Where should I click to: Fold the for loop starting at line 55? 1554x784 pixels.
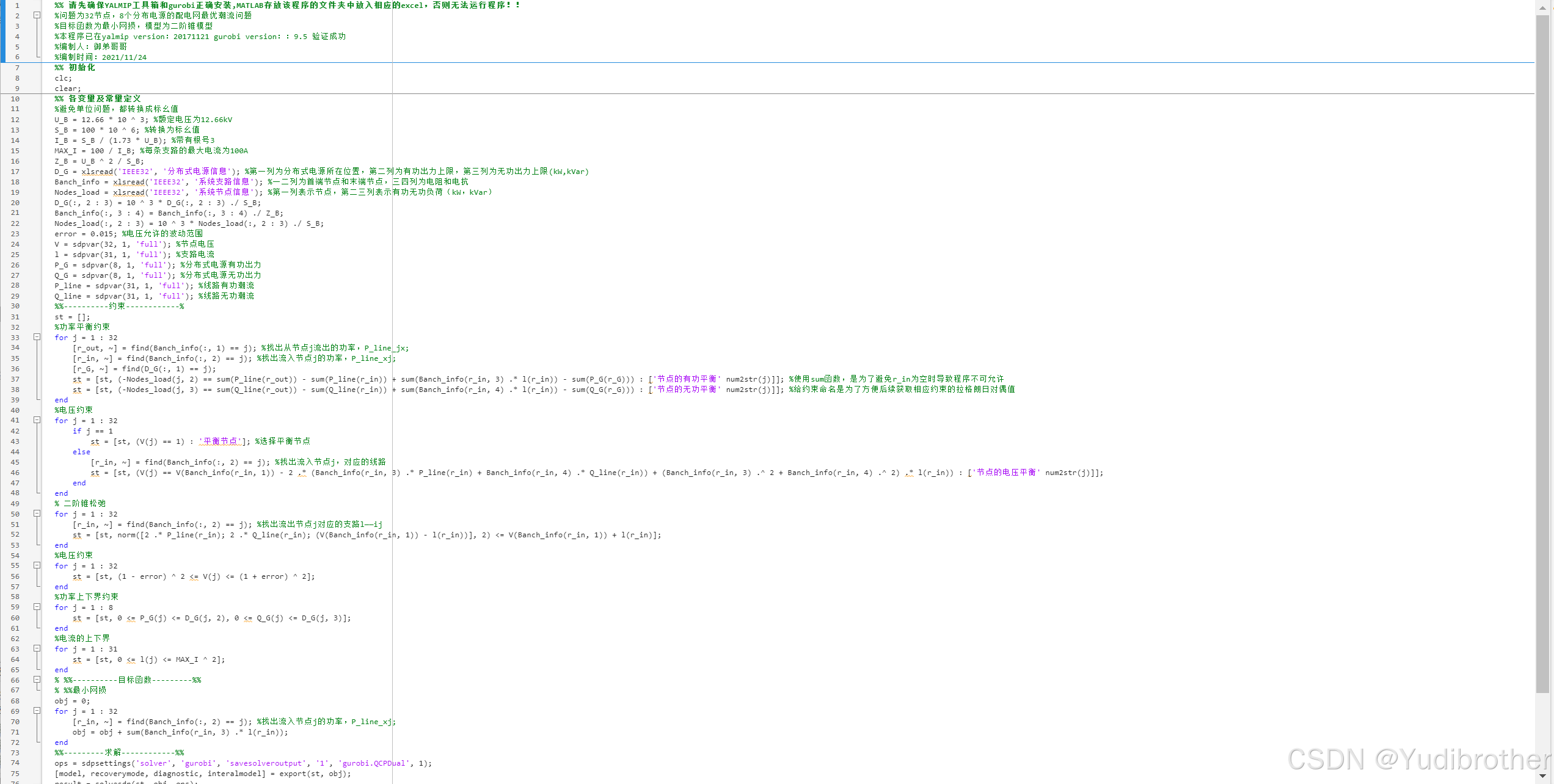[37, 565]
